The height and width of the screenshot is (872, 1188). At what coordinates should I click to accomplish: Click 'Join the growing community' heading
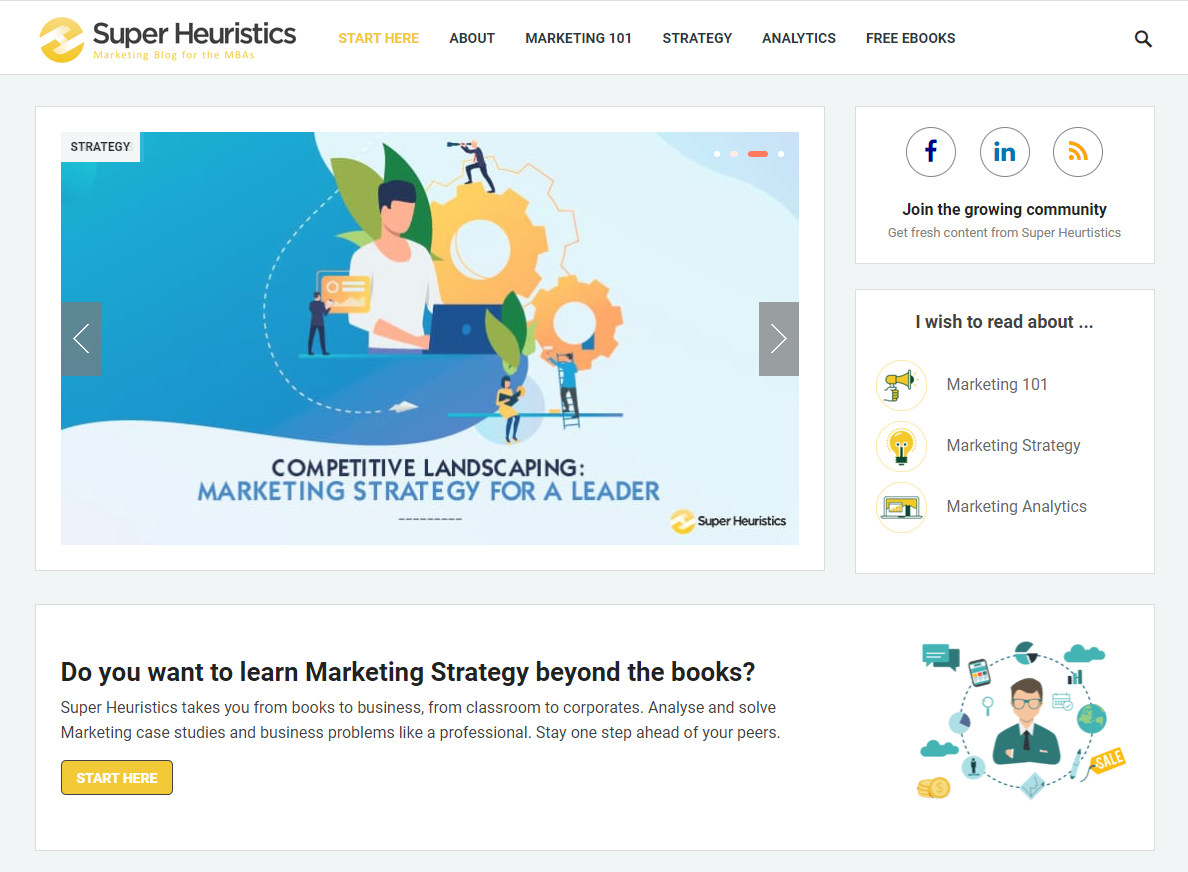click(x=1004, y=209)
